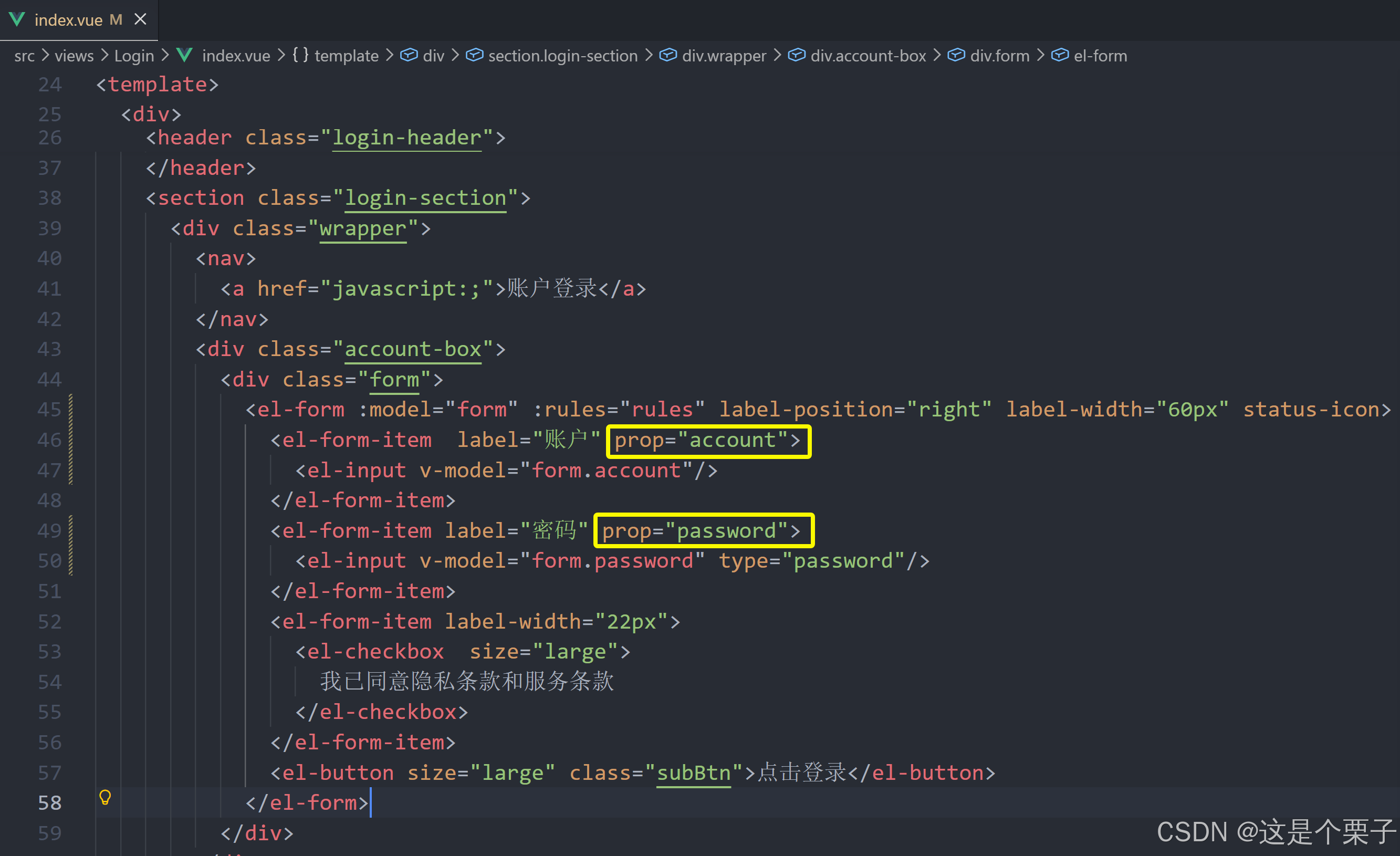Click the lightbulb code action icon

(105, 797)
